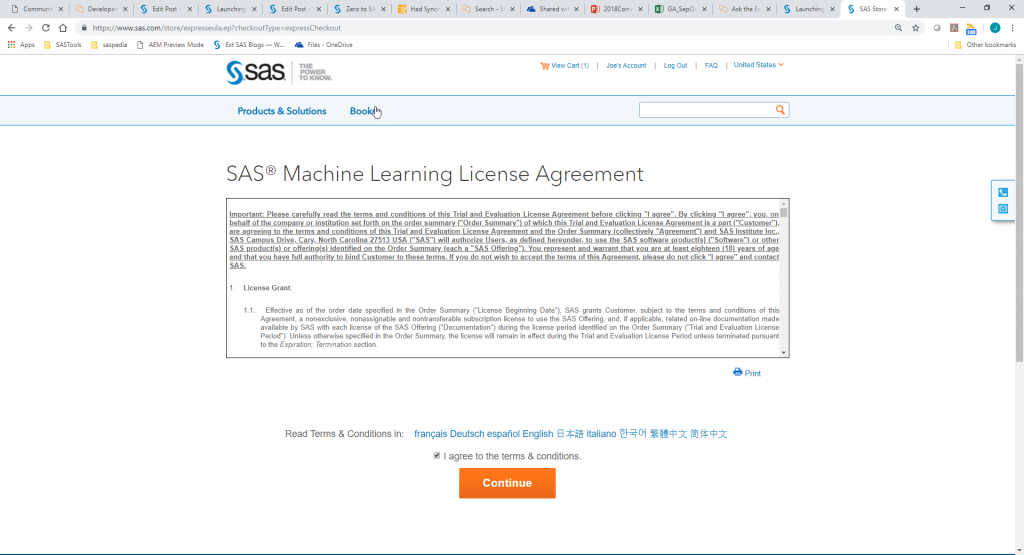Click the search magnifier on SAS site
1024x555 pixels.
(x=780, y=110)
